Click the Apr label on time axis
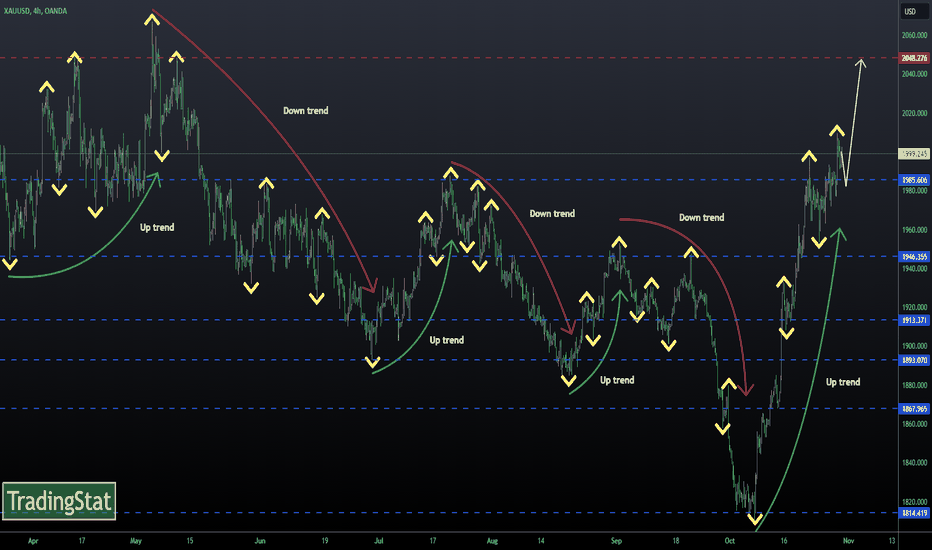The image size is (932, 550). click(x=33, y=540)
